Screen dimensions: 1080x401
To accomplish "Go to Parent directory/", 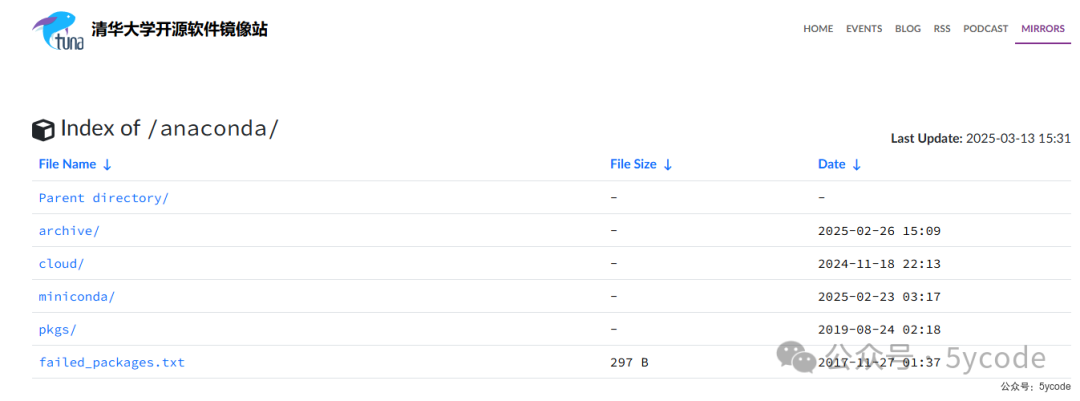I will [103, 198].
